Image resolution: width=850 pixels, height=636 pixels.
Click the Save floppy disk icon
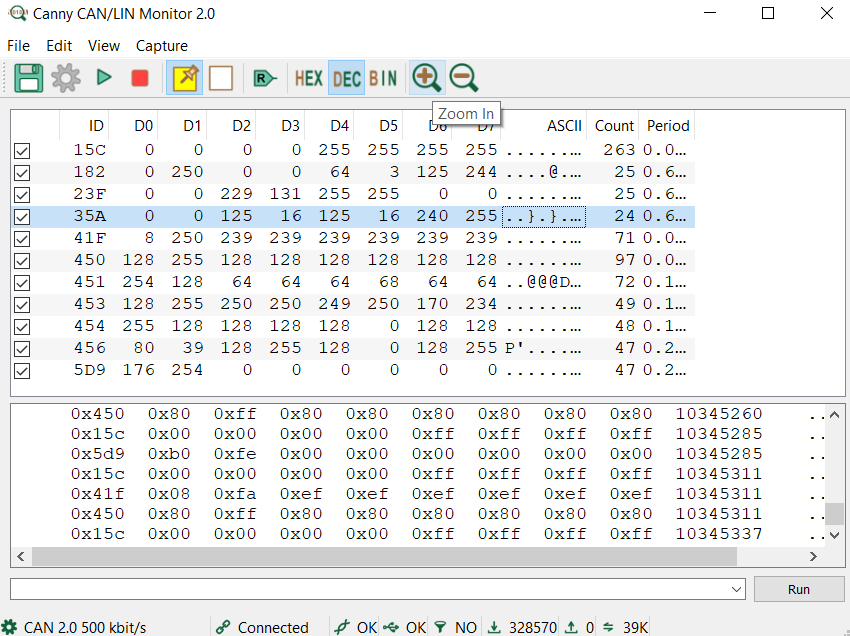[28, 78]
